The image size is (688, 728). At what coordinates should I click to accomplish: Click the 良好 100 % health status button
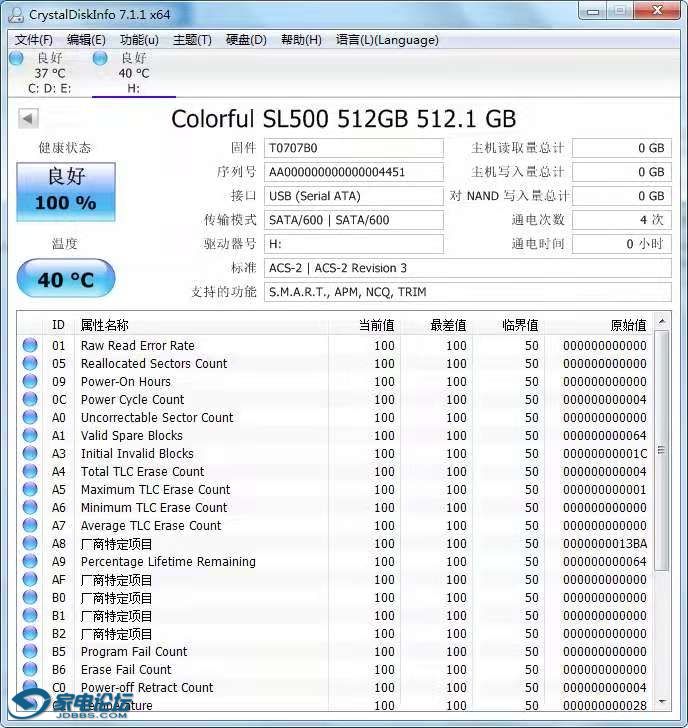click(66, 191)
